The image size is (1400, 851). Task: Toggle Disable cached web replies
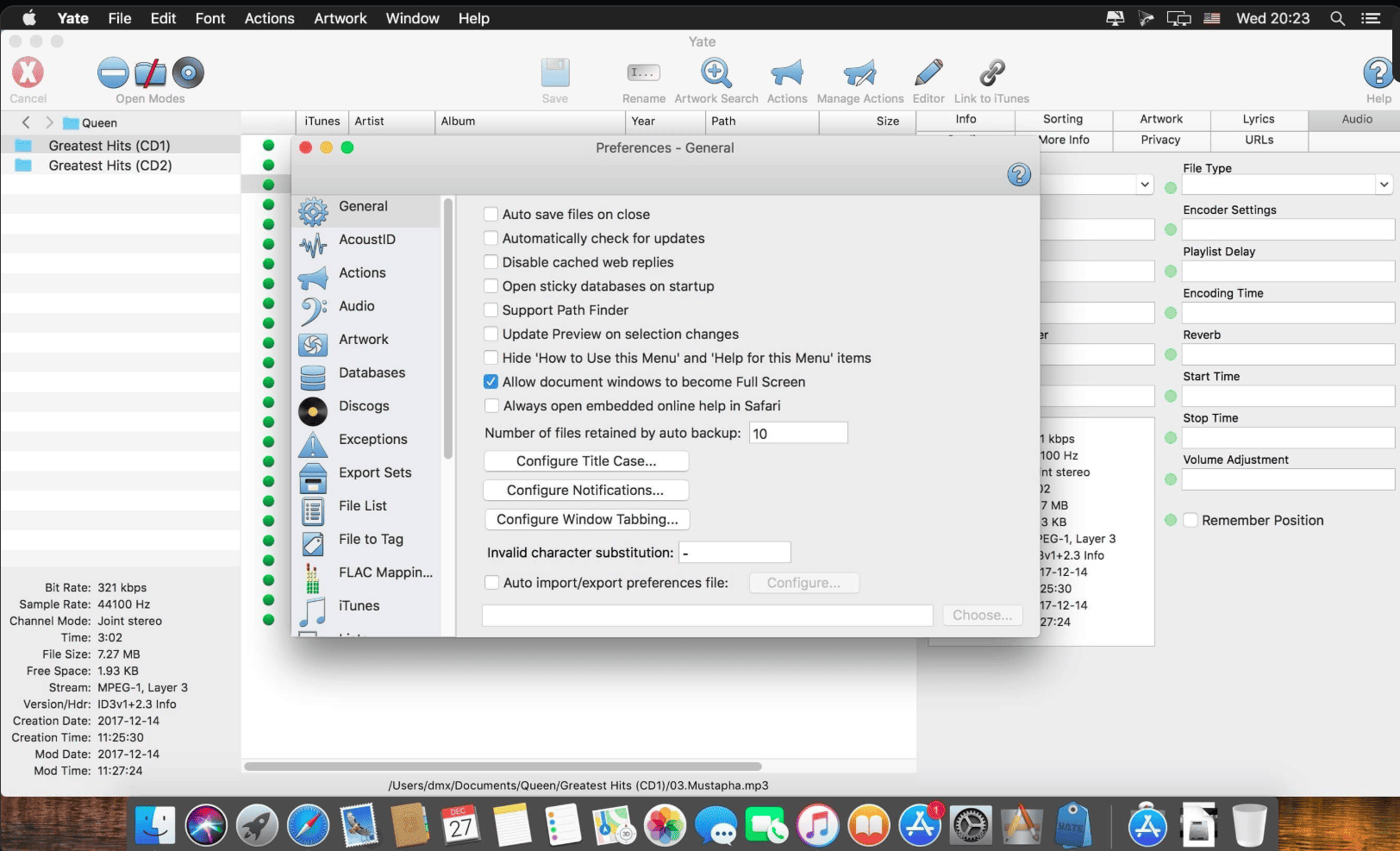pyautogui.click(x=491, y=263)
